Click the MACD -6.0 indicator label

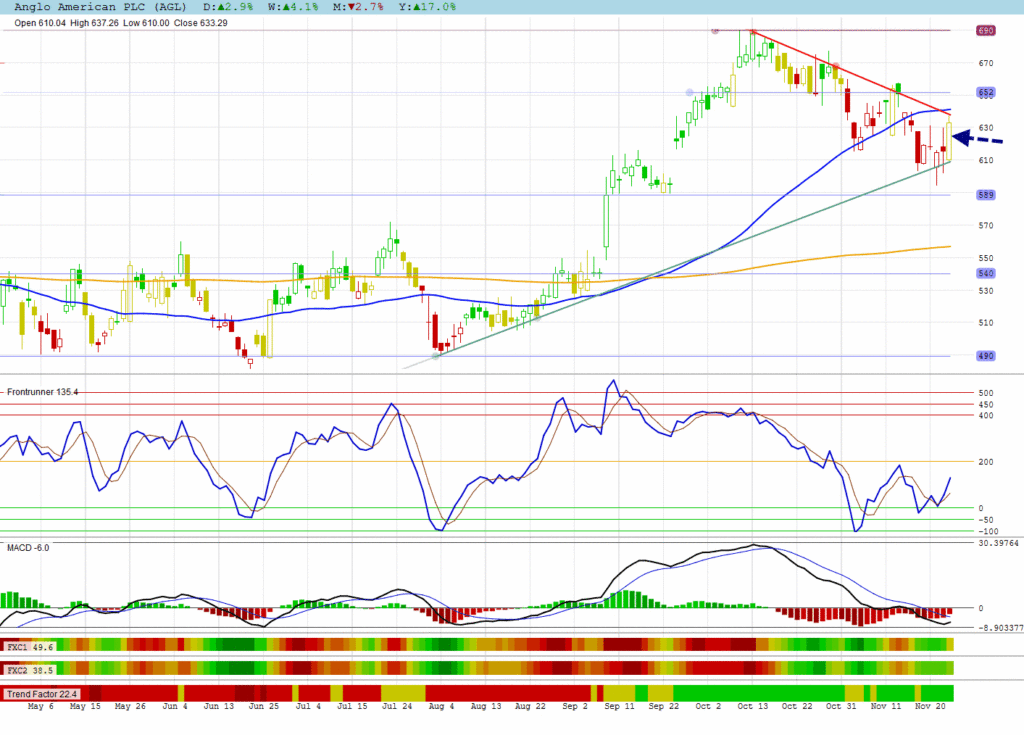coord(28,548)
